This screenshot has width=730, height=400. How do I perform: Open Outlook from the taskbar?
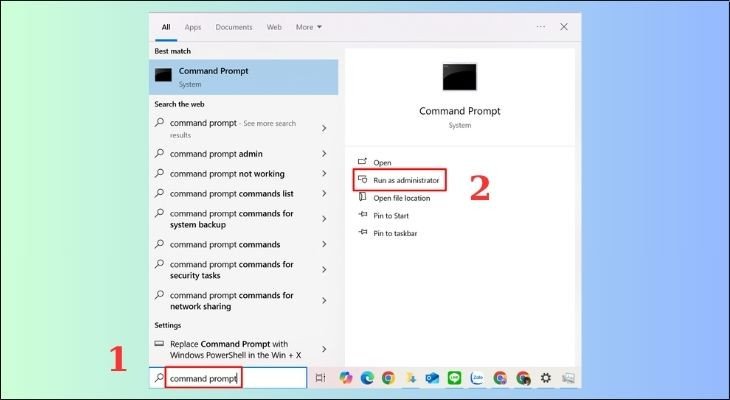click(432, 378)
